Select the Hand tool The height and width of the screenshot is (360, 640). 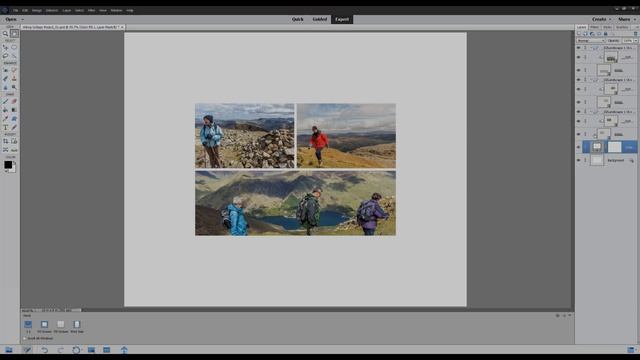point(14,34)
